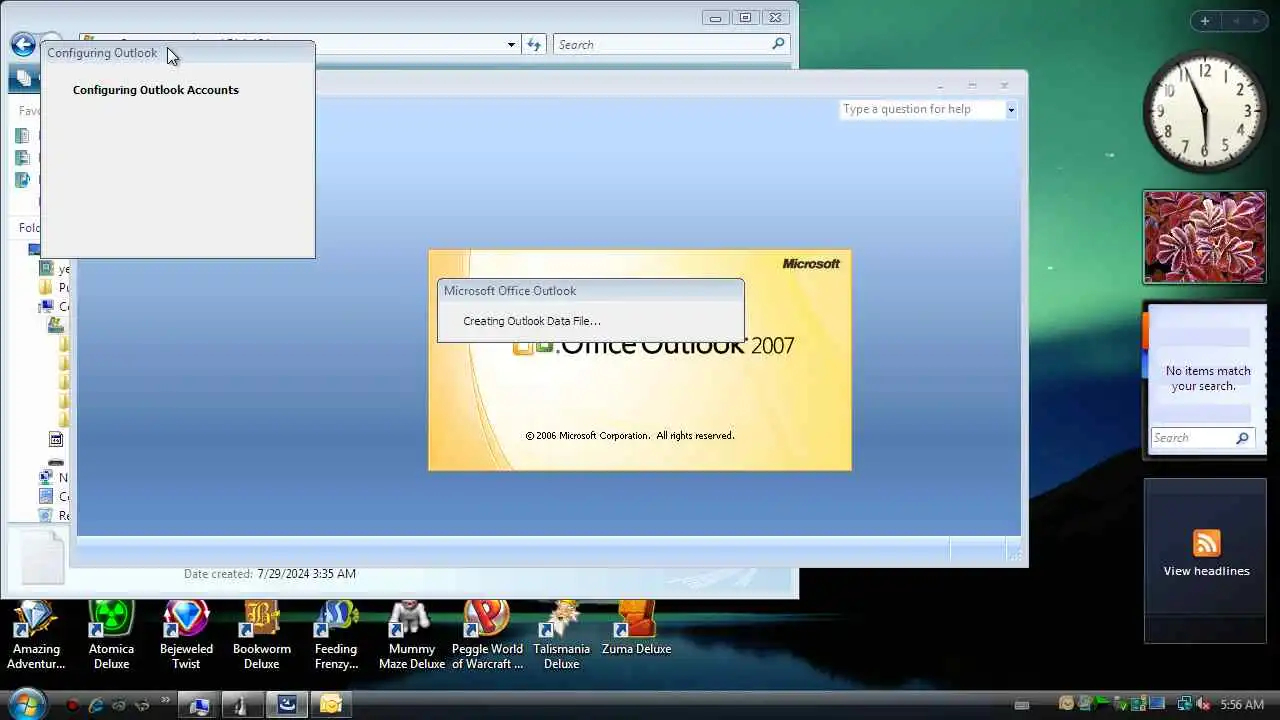Launch Mummy Maze Deluxe shortcut
Image resolution: width=1280 pixels, height=720 pixels.
(411, 635)
